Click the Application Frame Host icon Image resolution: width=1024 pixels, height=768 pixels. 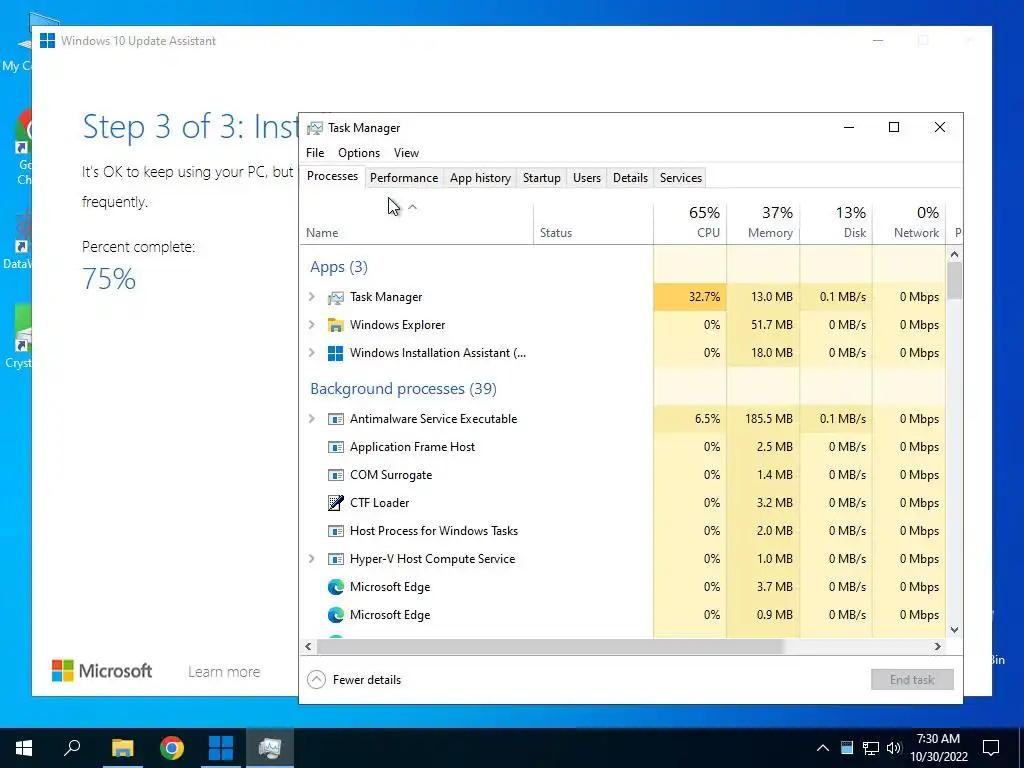tap(335, 447)
